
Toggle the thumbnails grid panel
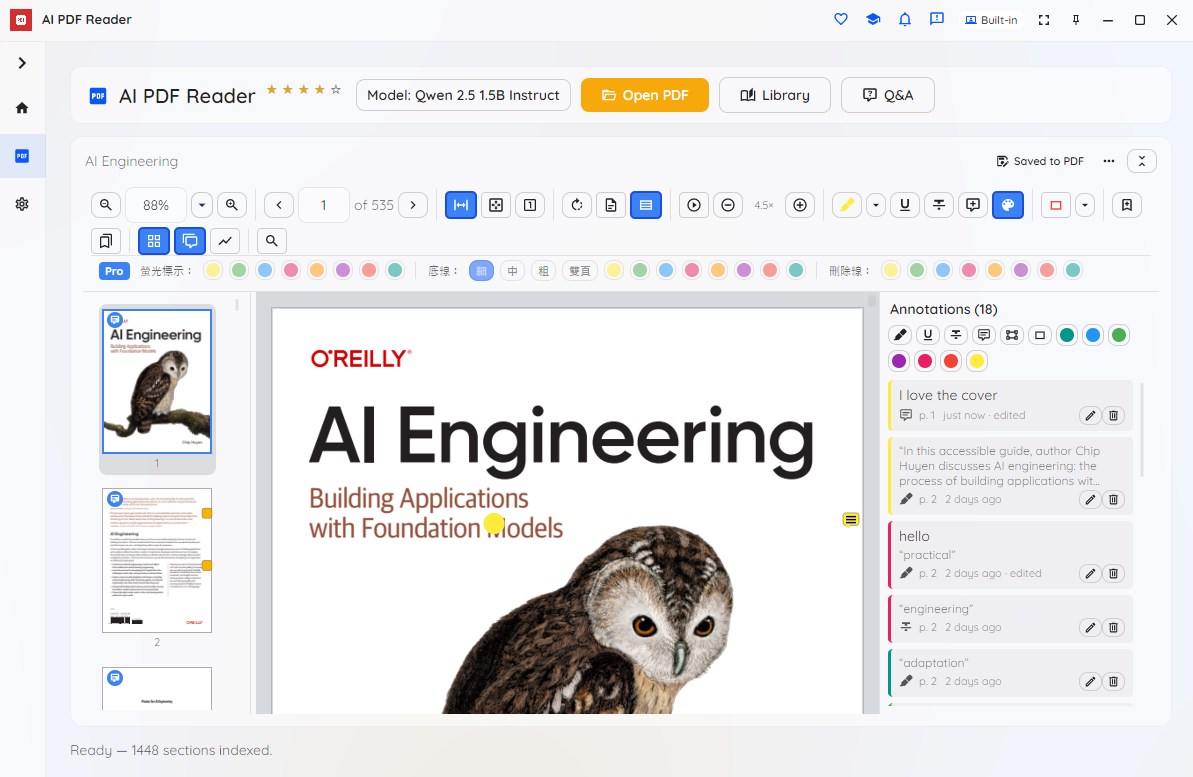pos(154,241)
